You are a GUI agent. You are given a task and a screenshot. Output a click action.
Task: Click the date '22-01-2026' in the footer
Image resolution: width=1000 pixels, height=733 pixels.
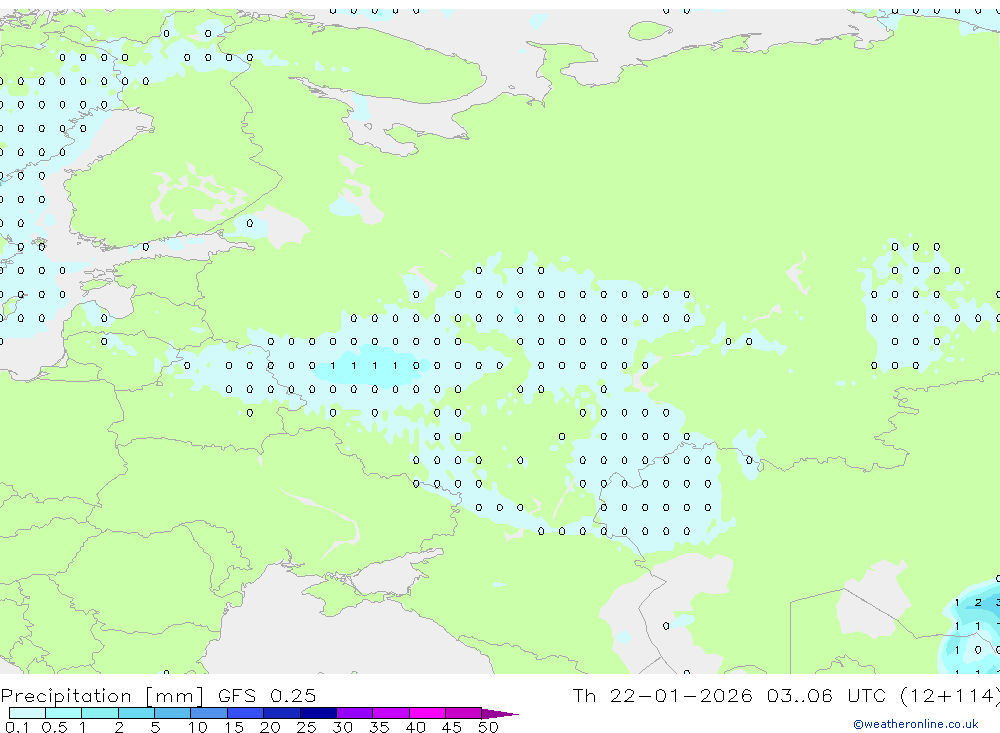681,695
